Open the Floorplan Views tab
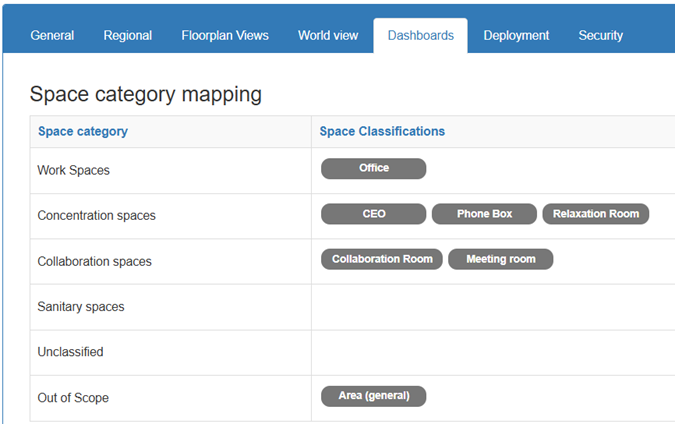Viewport: 675px width, 424px height. (x=225, y=35)
